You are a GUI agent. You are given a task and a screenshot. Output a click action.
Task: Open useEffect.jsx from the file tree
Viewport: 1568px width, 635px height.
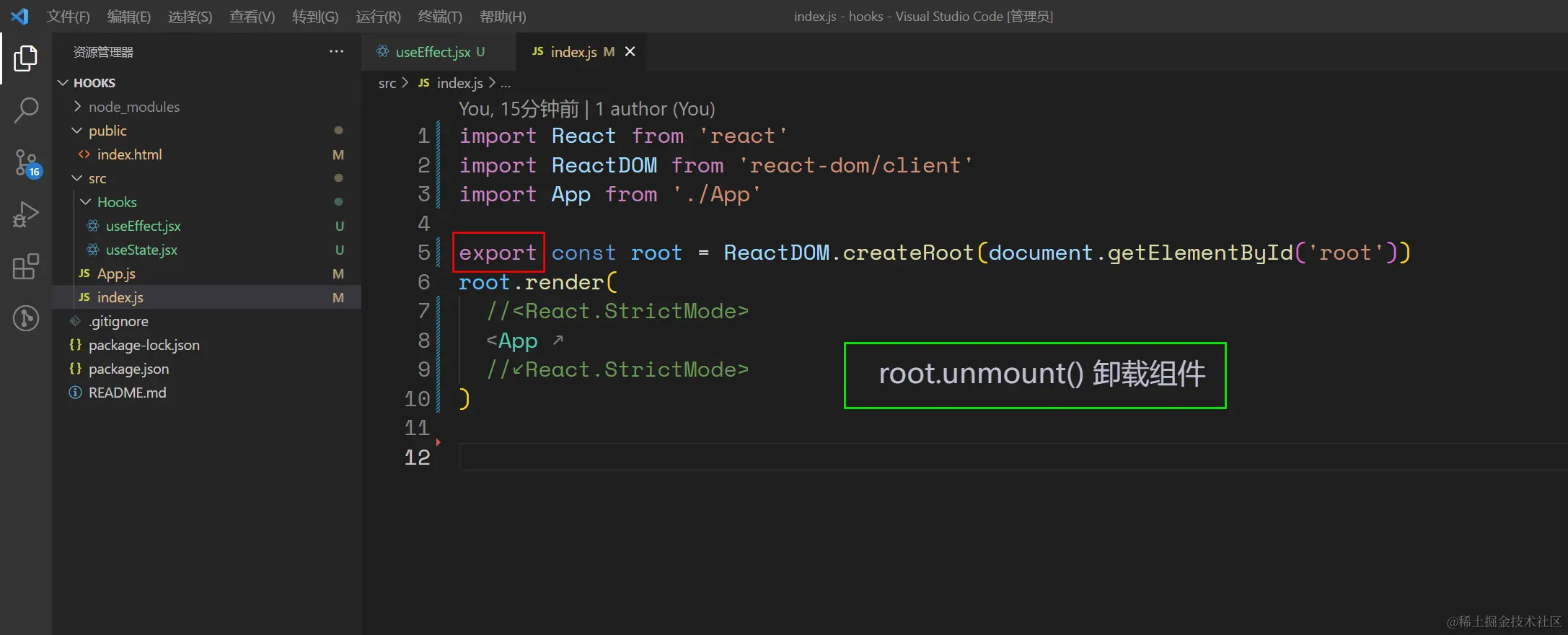(x=144, y=226)
